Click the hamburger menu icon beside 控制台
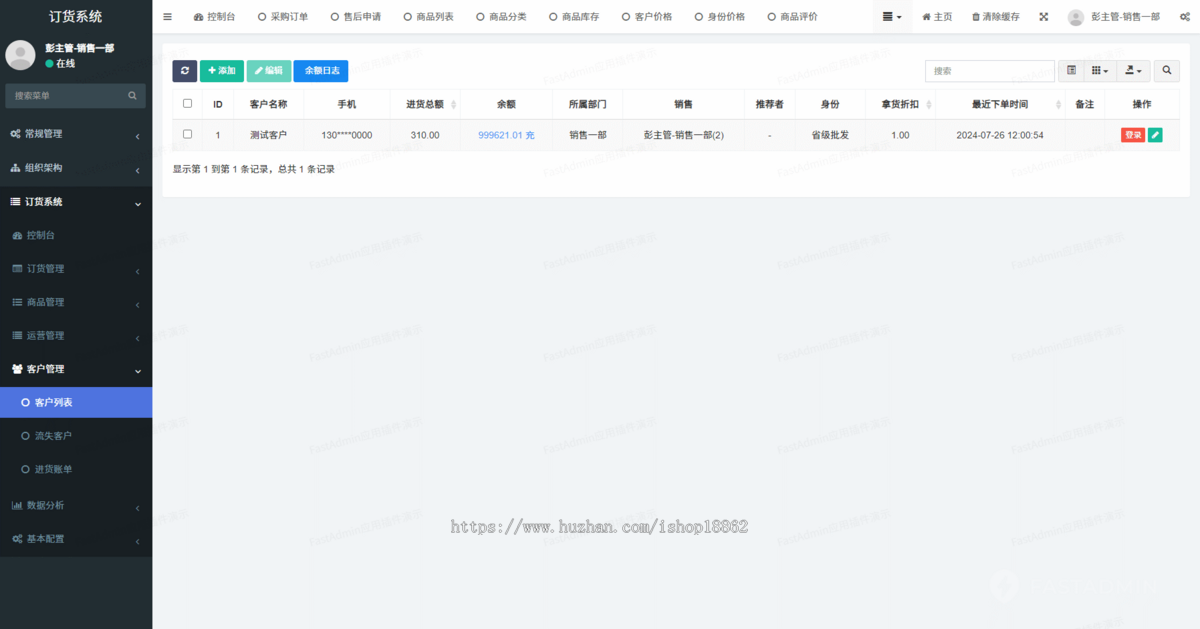Image resolution: width=1200 pixels, height=629 pixels. point(166,15)
